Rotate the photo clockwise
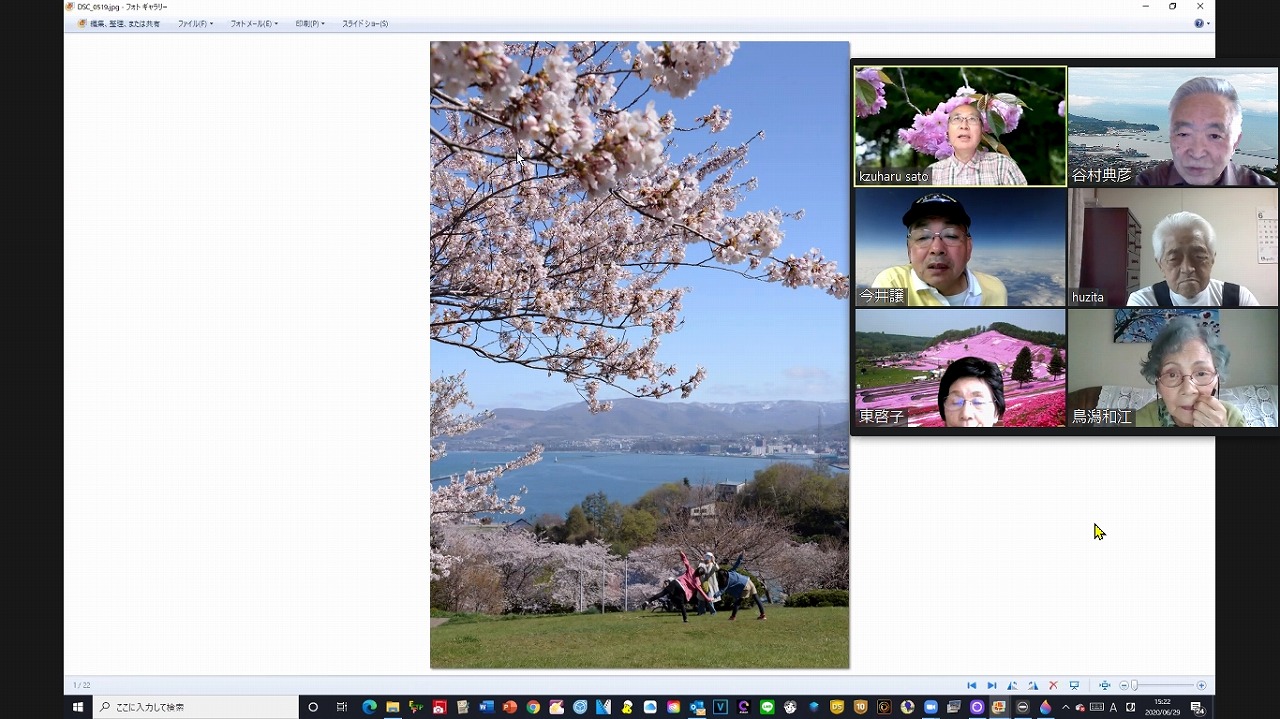The height and width of the screenshot is (719, 1280). click(x=1032, y=685)
